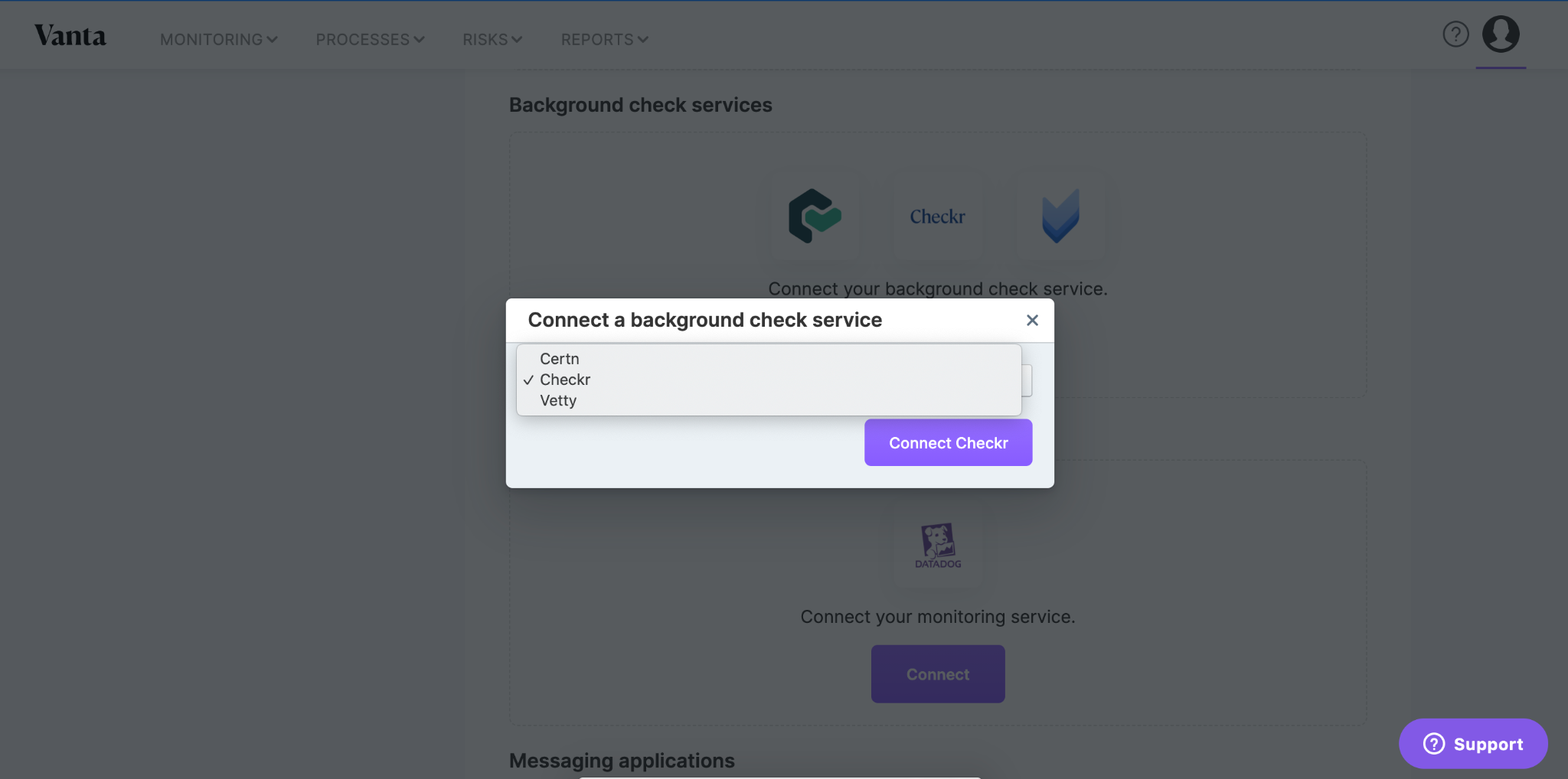
Task: Select Checkr option in dropdown list
Action: (769, 380)
